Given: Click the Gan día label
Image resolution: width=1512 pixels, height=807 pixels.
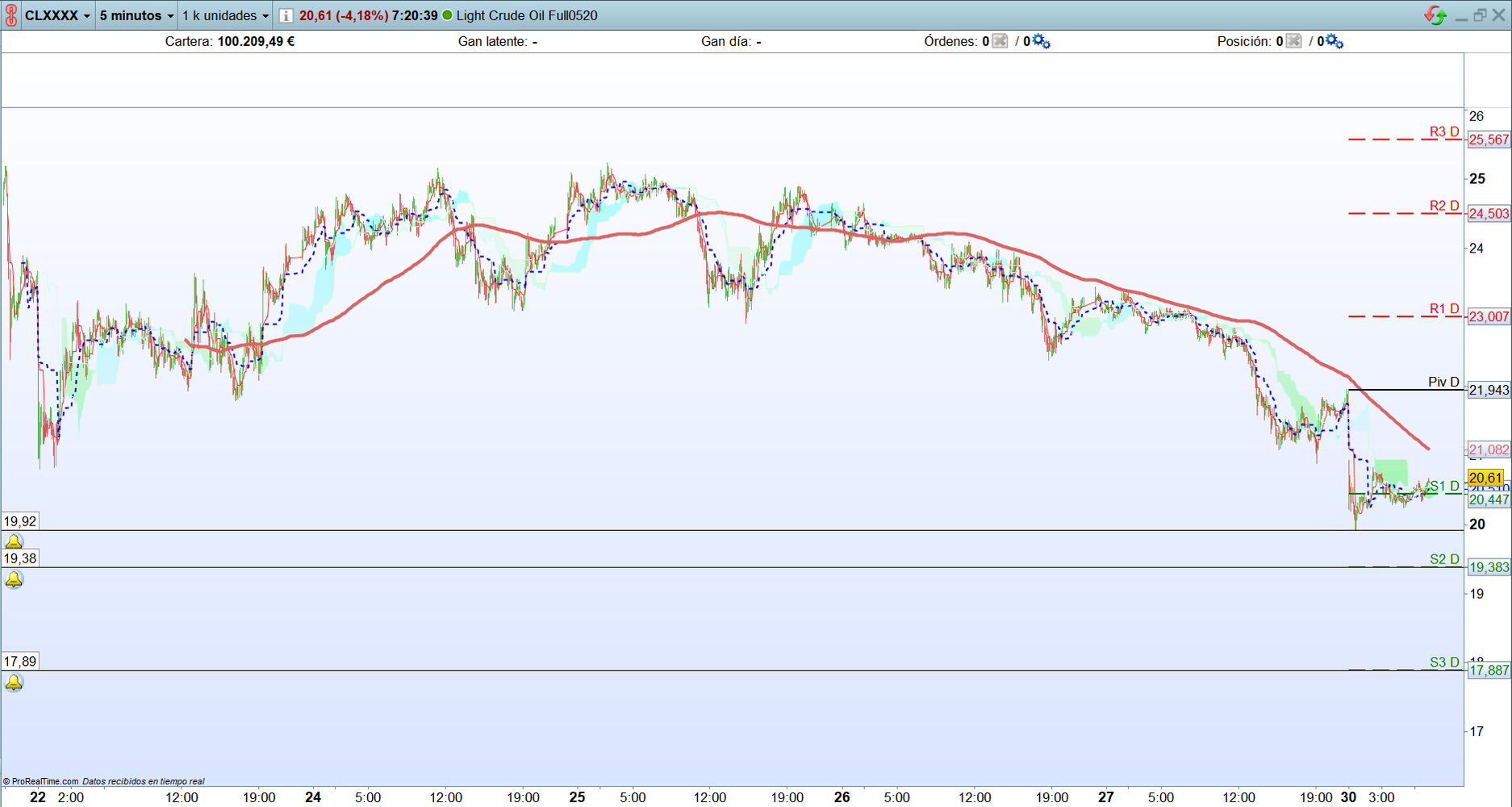Looking at the screenshot, I should pos(725,41).
